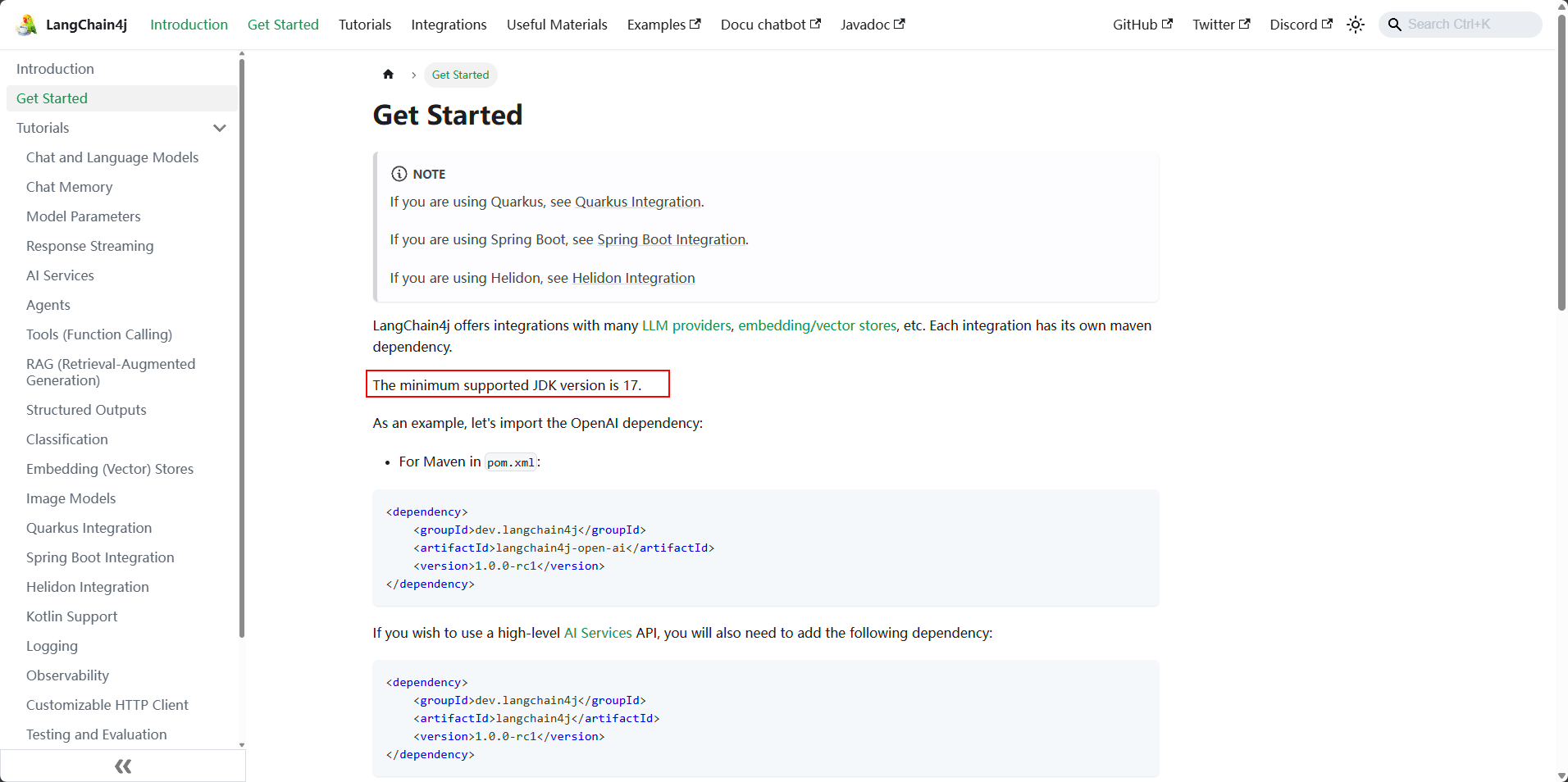
Task: Open the LLM providers link
Action: (x=686, y=325)
